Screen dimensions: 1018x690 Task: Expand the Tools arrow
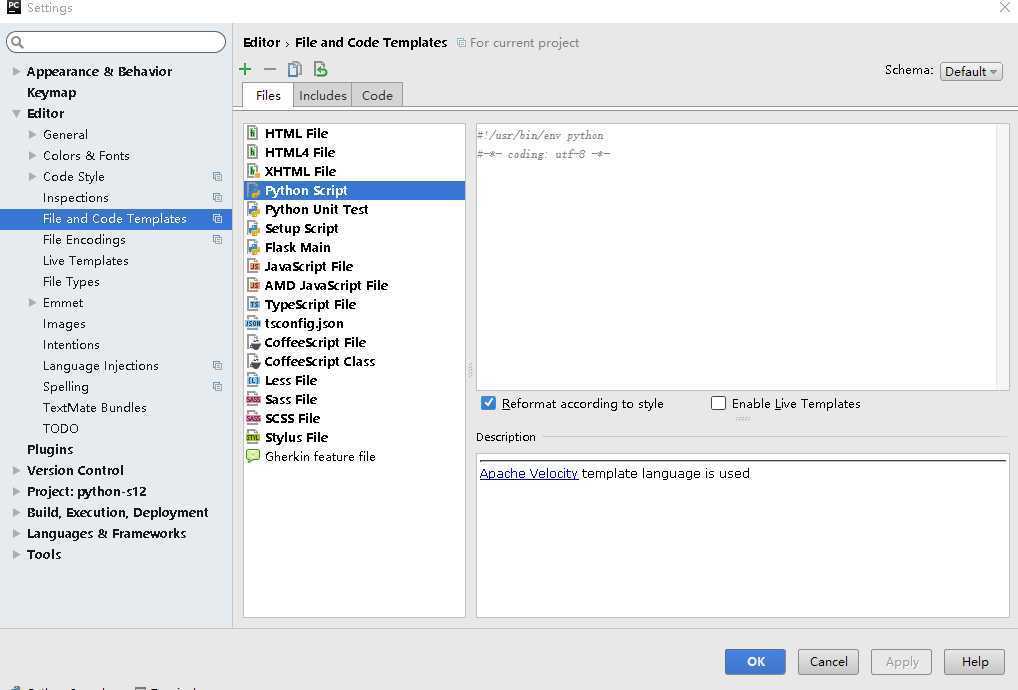pos(16,554)
